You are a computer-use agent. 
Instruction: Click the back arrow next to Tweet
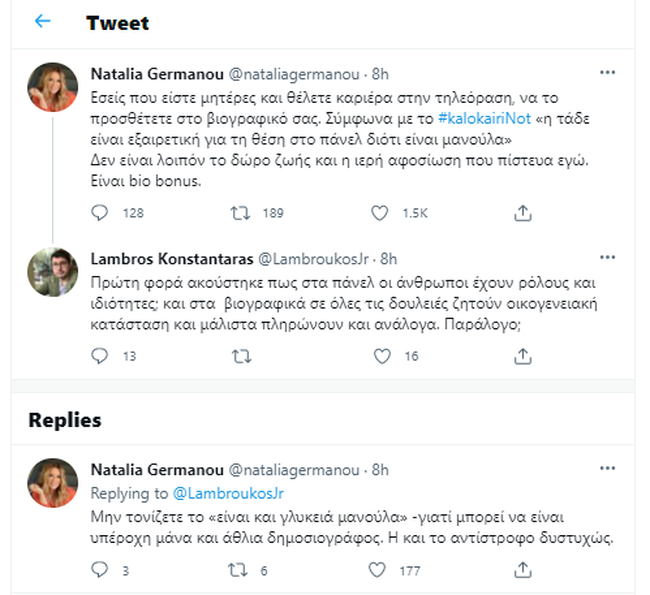pyautogui.click(x=42, y=22)
